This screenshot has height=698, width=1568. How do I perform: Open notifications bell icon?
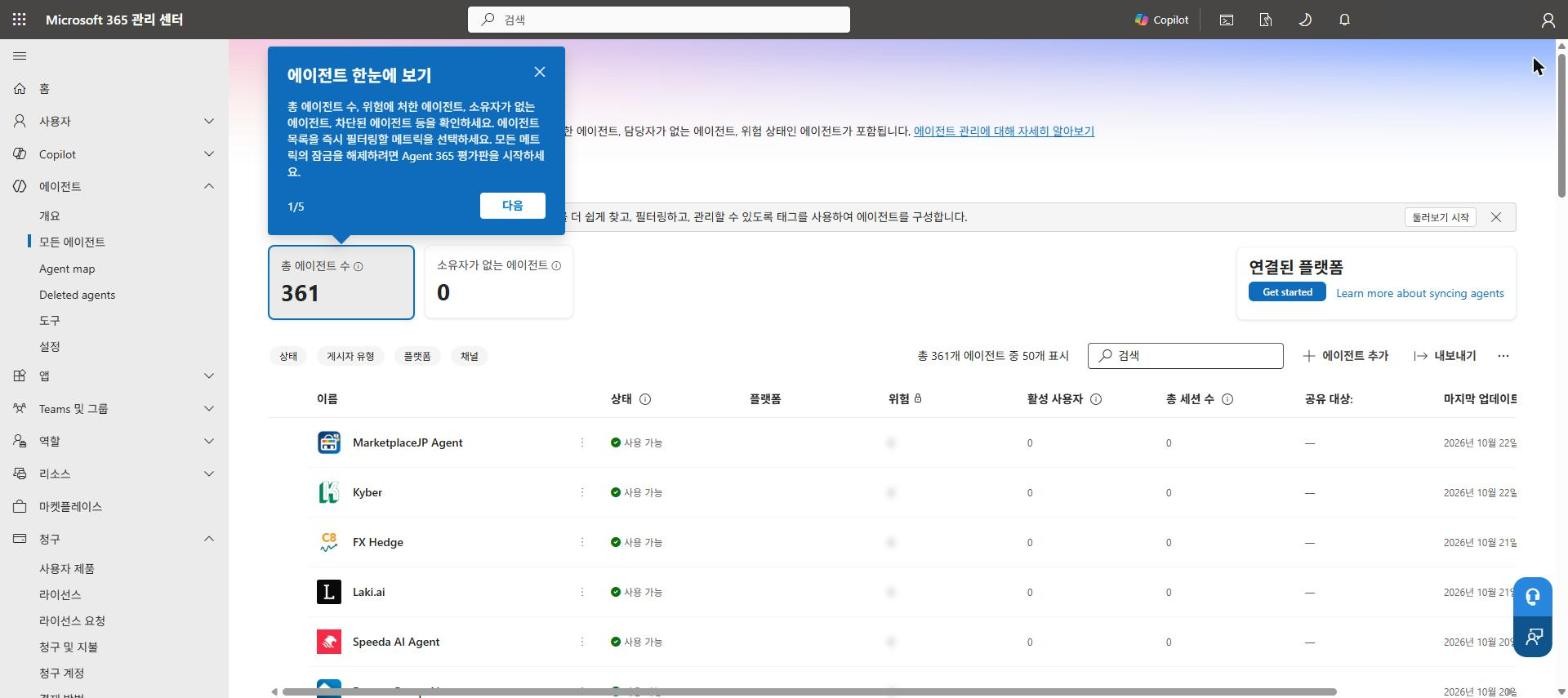point(1344,19)
